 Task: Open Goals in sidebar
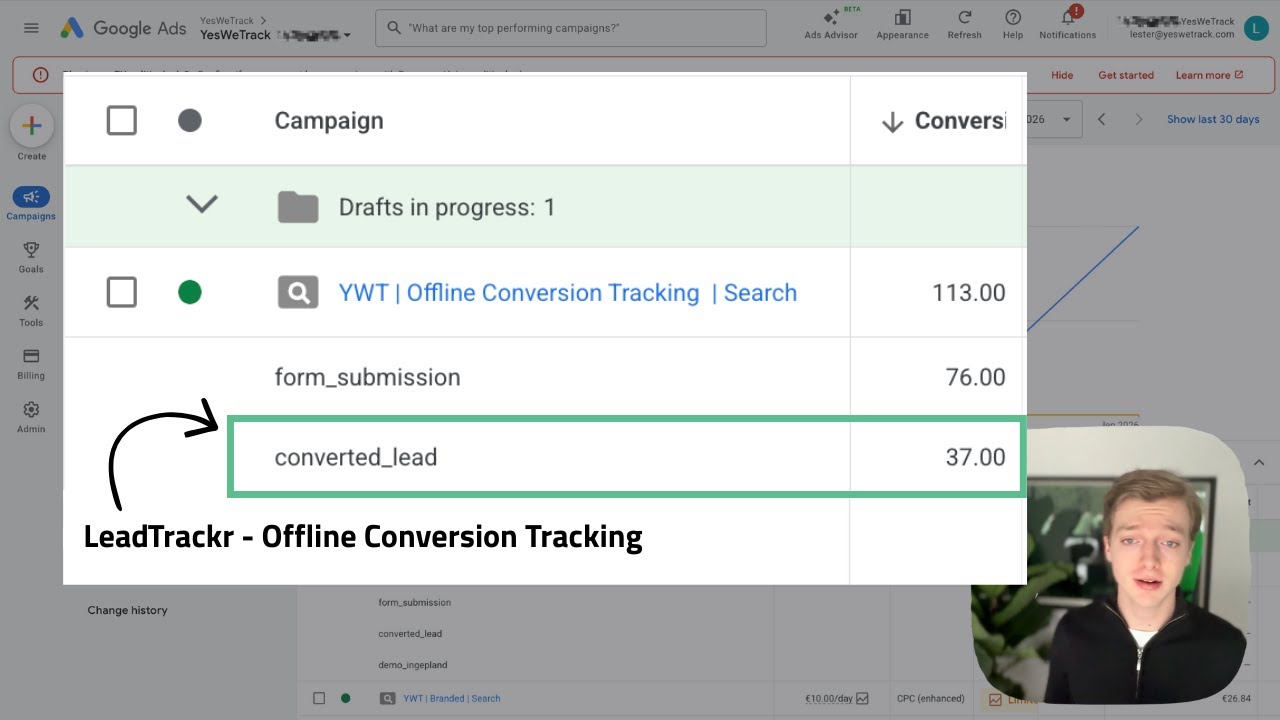click(x=31, y=257)
